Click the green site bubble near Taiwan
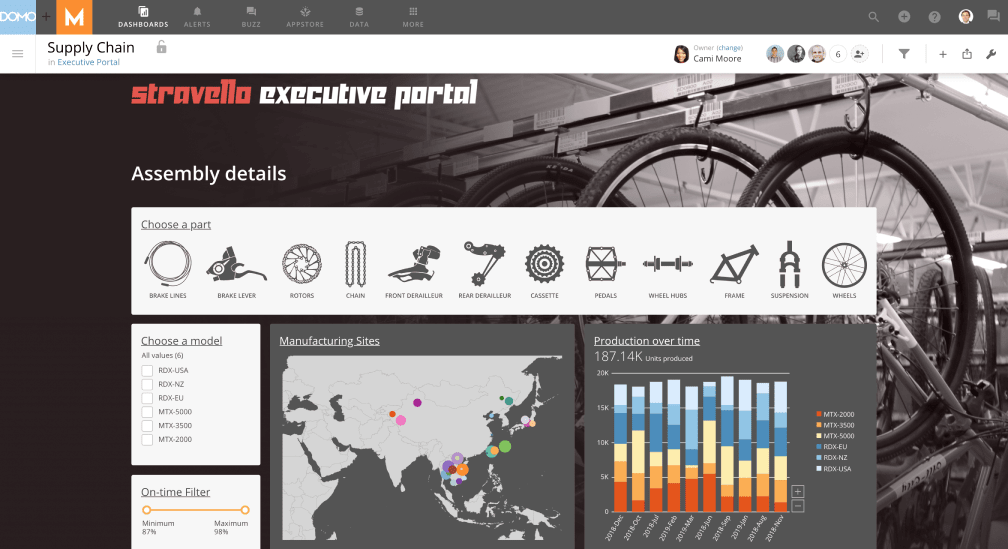 505,446
